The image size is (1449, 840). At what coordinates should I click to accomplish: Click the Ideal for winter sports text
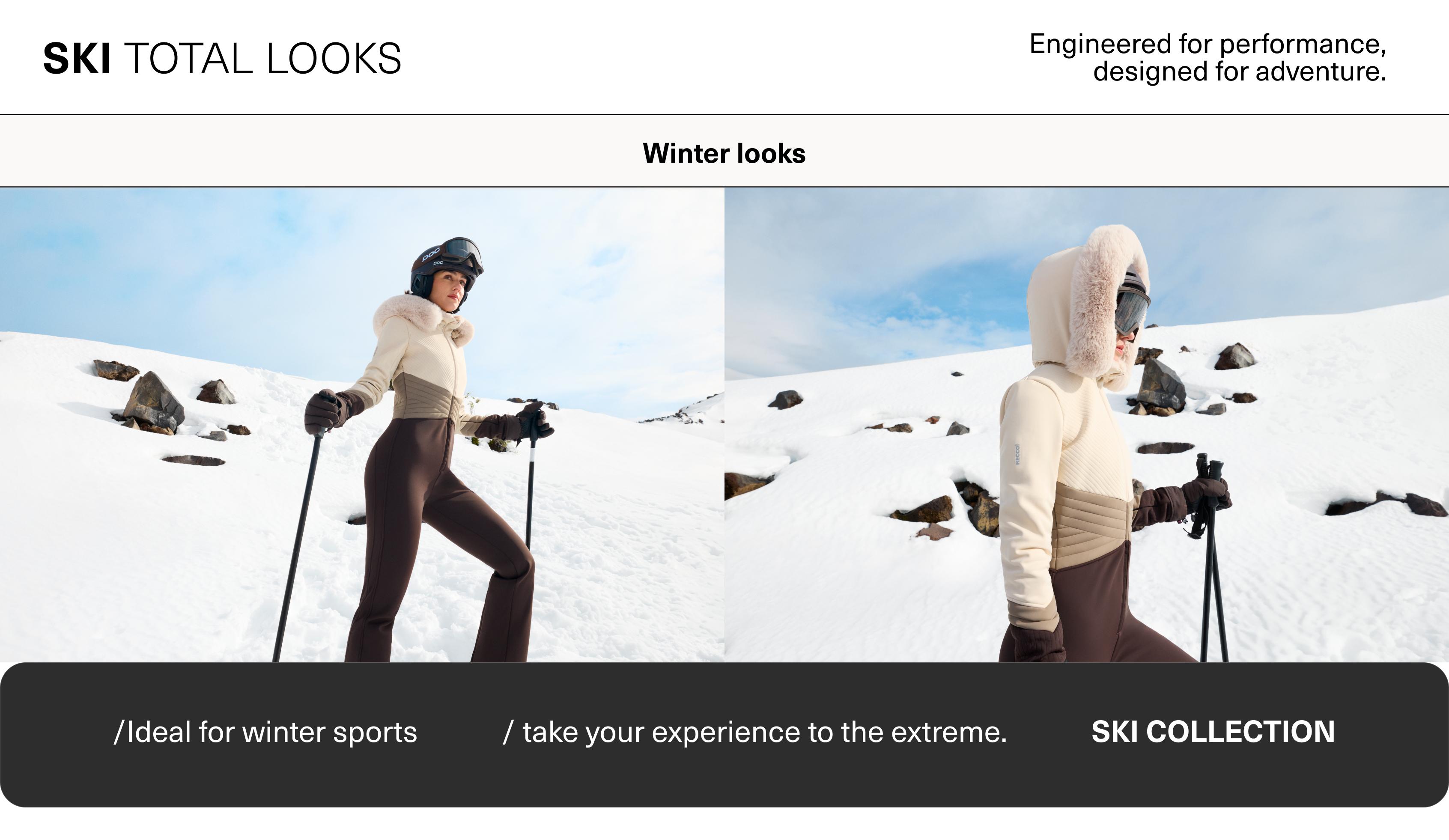265,733
